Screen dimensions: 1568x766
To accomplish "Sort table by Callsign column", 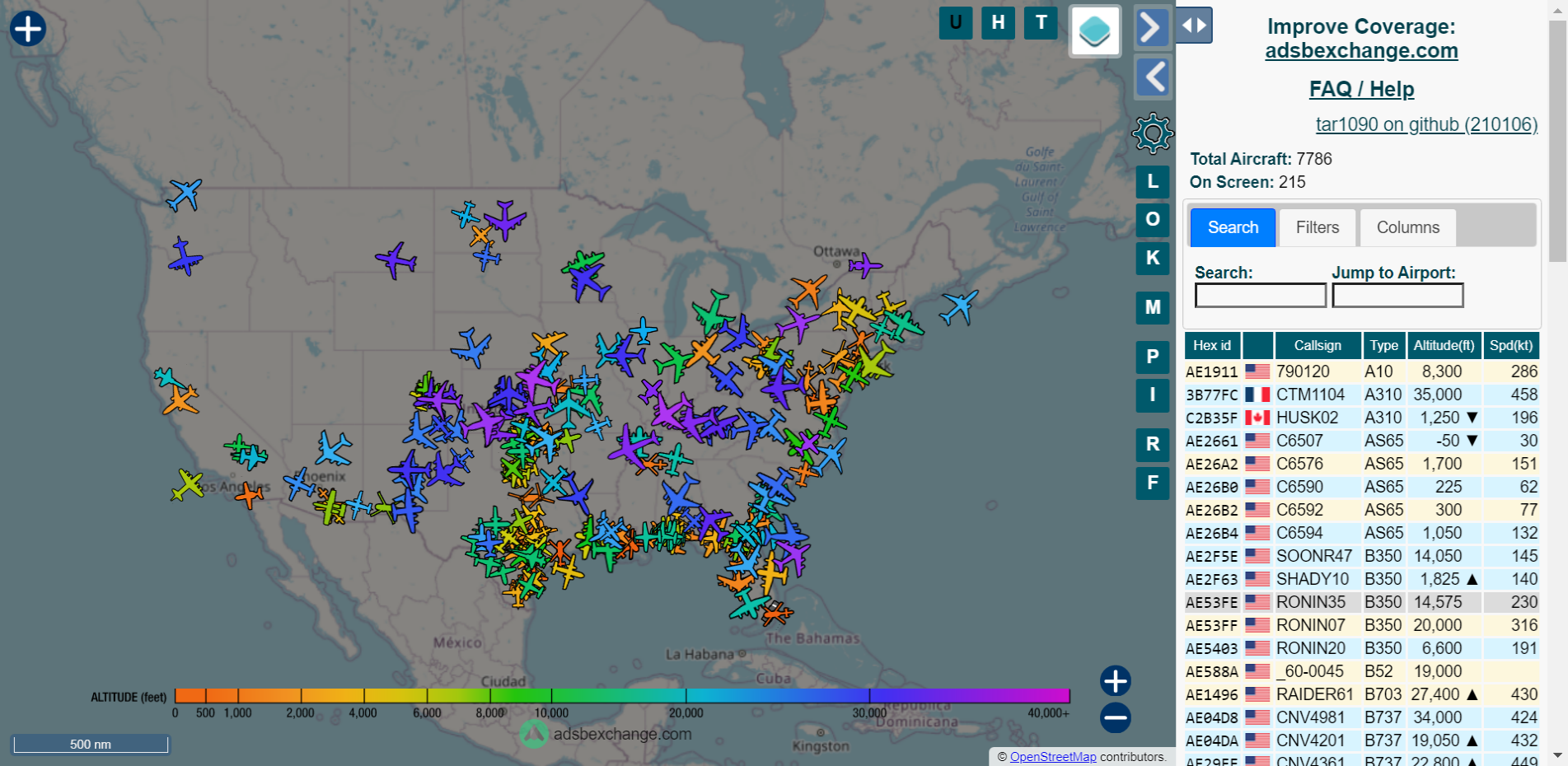I will (1318, 346).
